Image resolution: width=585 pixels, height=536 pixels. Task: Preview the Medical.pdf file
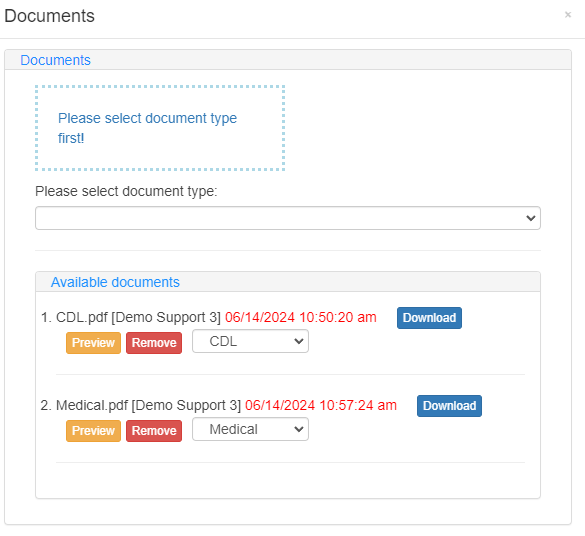93,431
